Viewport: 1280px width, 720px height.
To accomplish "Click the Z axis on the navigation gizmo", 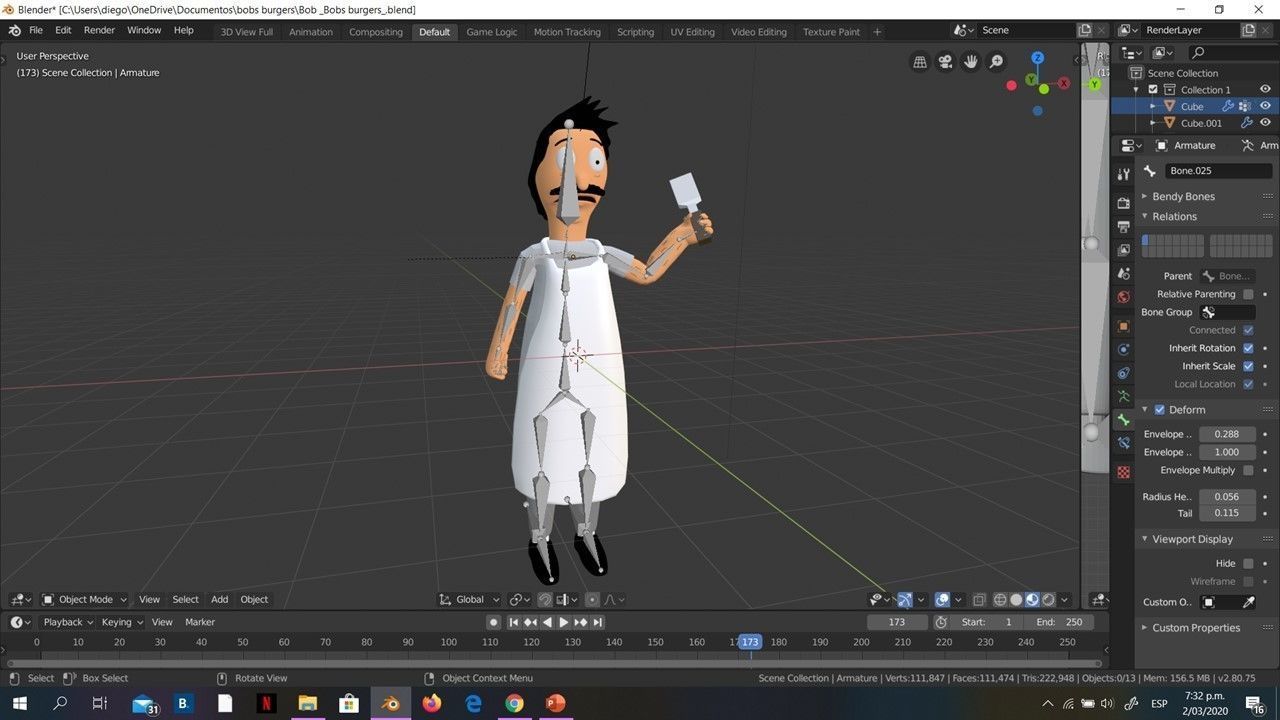I will pos(1038,58).
